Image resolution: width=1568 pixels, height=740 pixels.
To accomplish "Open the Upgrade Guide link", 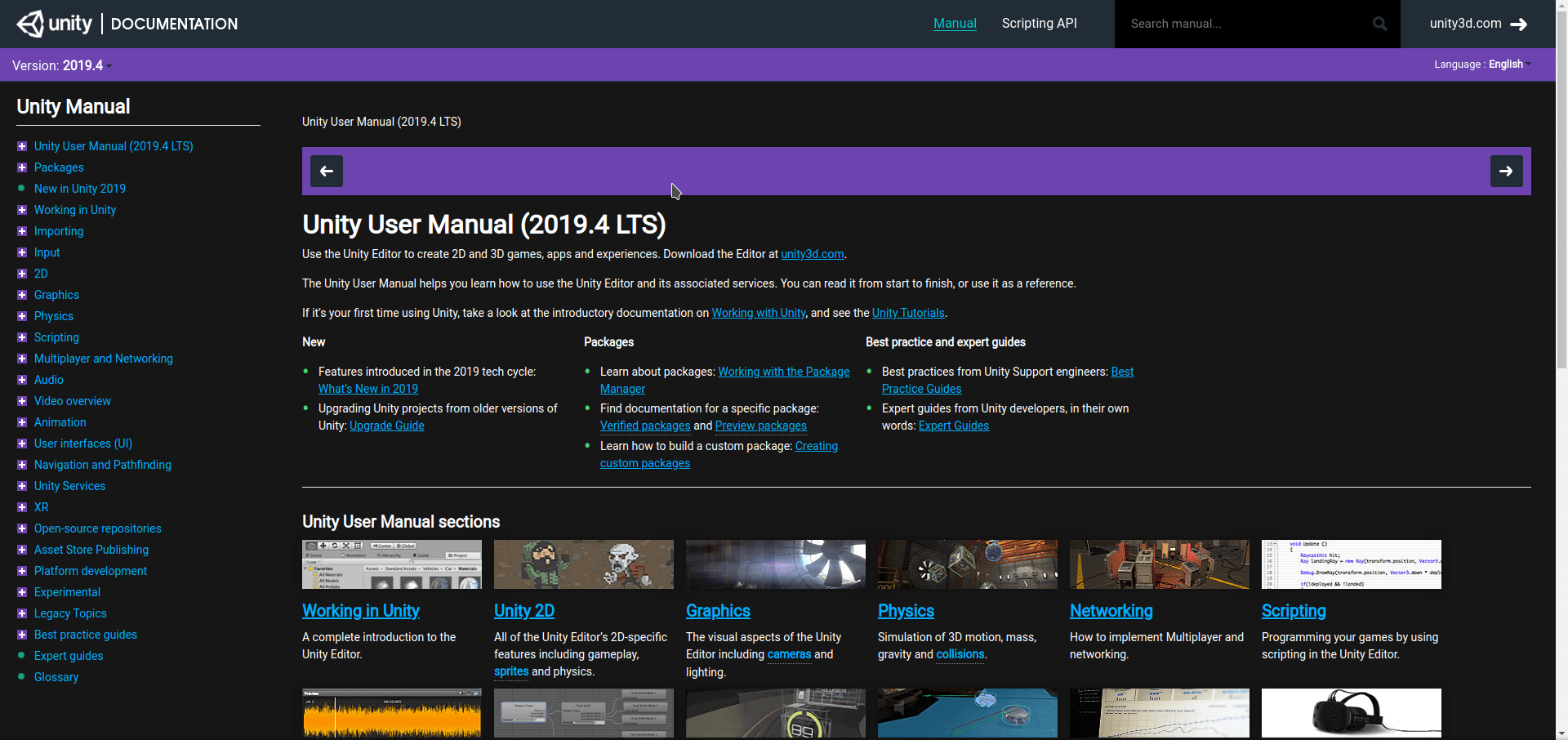I will pos(386,426).
